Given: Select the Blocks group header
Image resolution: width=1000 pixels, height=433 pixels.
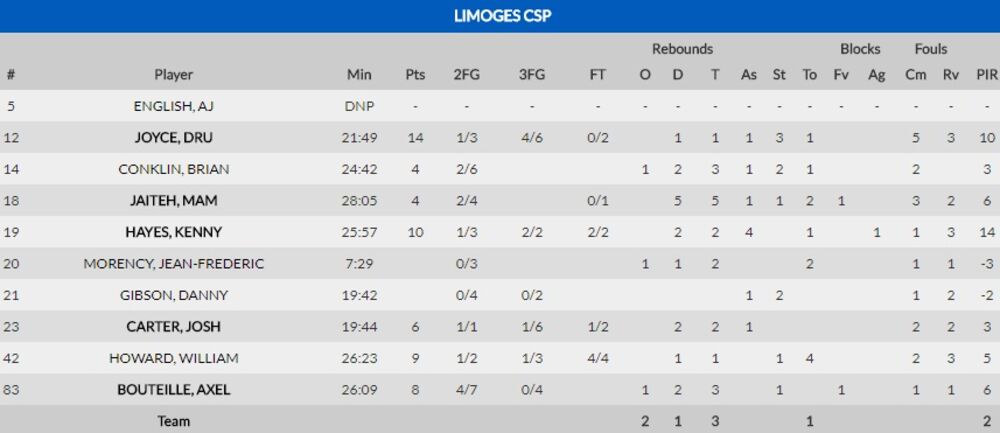Looking at the screenshot, I should (860, 49).
